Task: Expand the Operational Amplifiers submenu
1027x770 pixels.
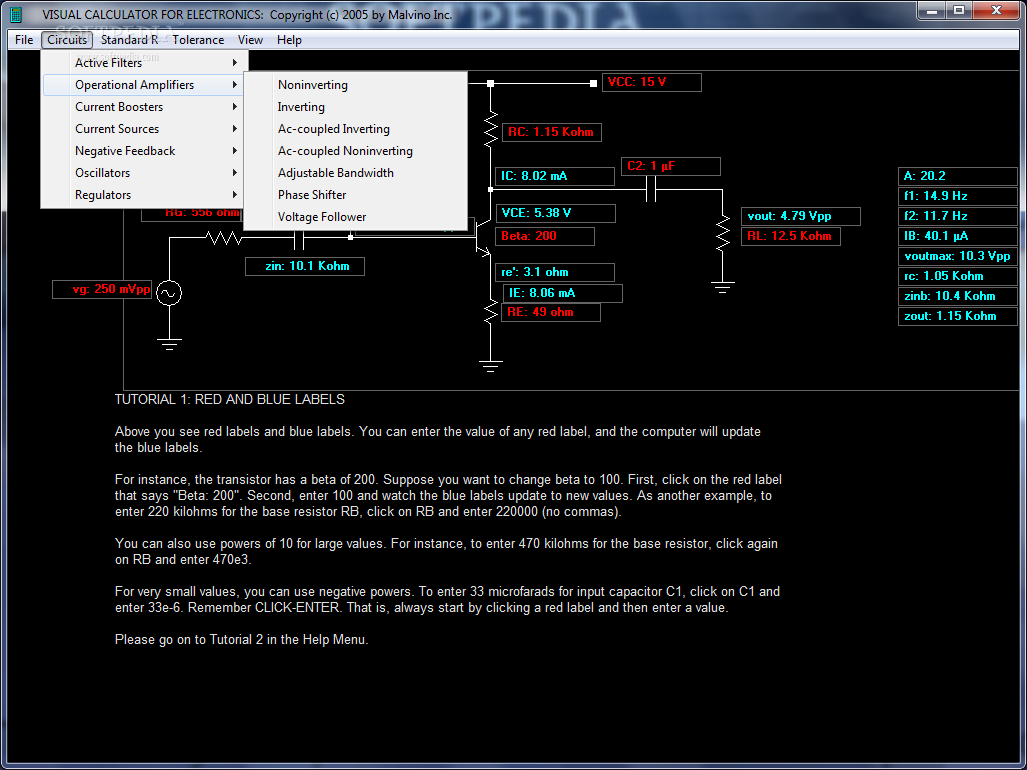Action: (x=145, y=84)
